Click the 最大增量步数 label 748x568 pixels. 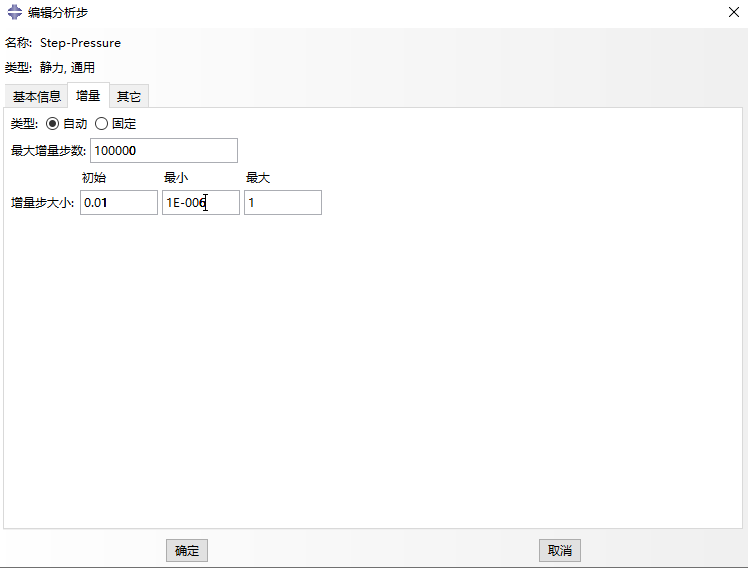(x=48, y=151)
